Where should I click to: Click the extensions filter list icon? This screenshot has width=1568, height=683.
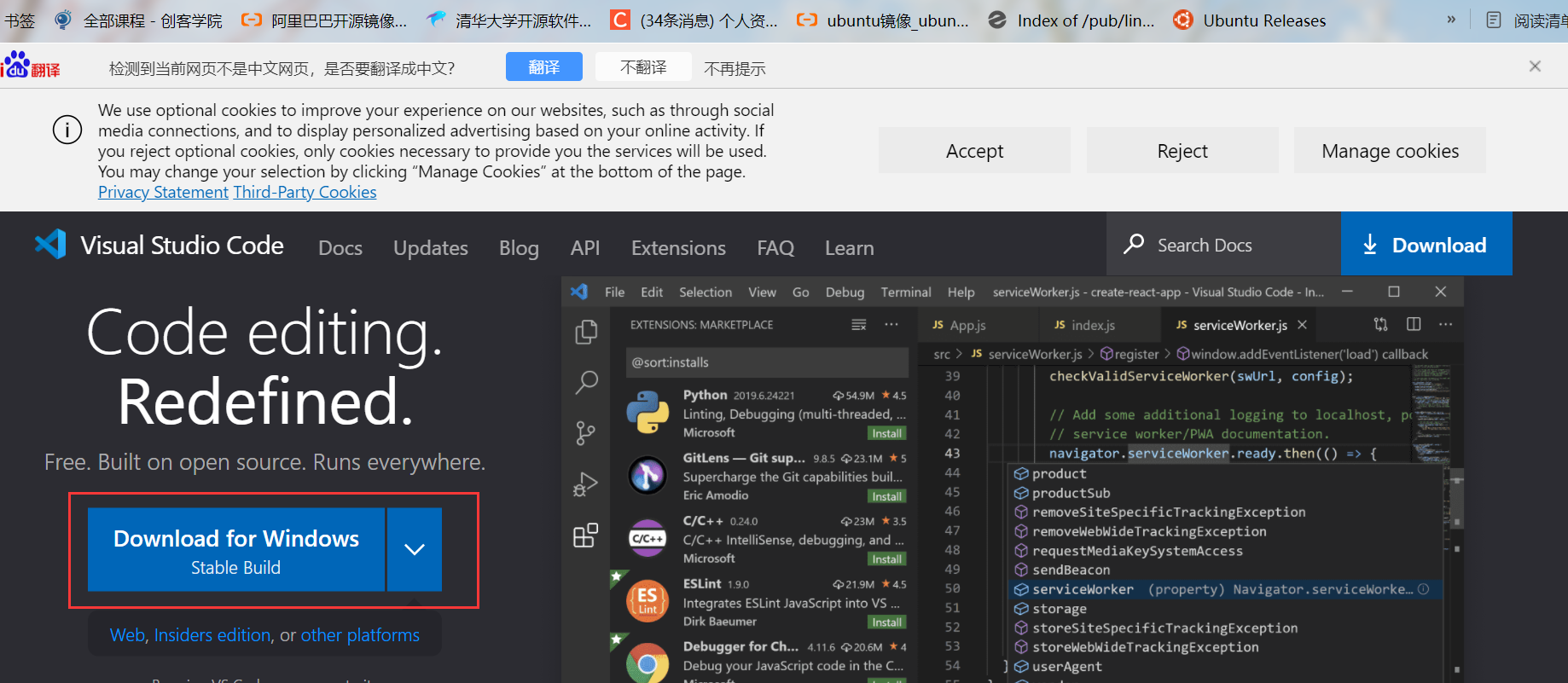[859, 325]
